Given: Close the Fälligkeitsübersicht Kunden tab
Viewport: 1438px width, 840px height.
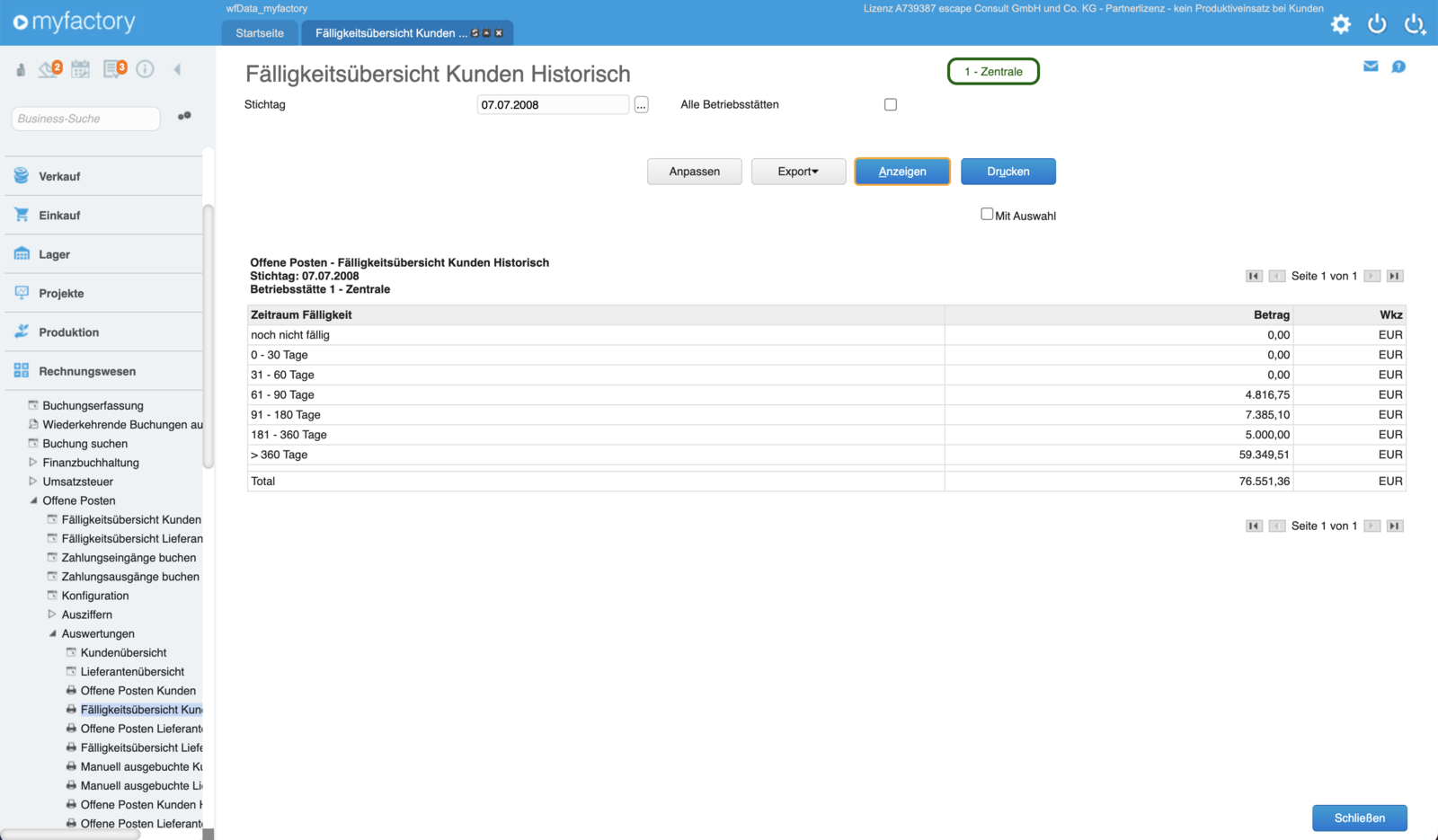Looking at the screenshot, I should pyautogui.click(x=499, y=33).
